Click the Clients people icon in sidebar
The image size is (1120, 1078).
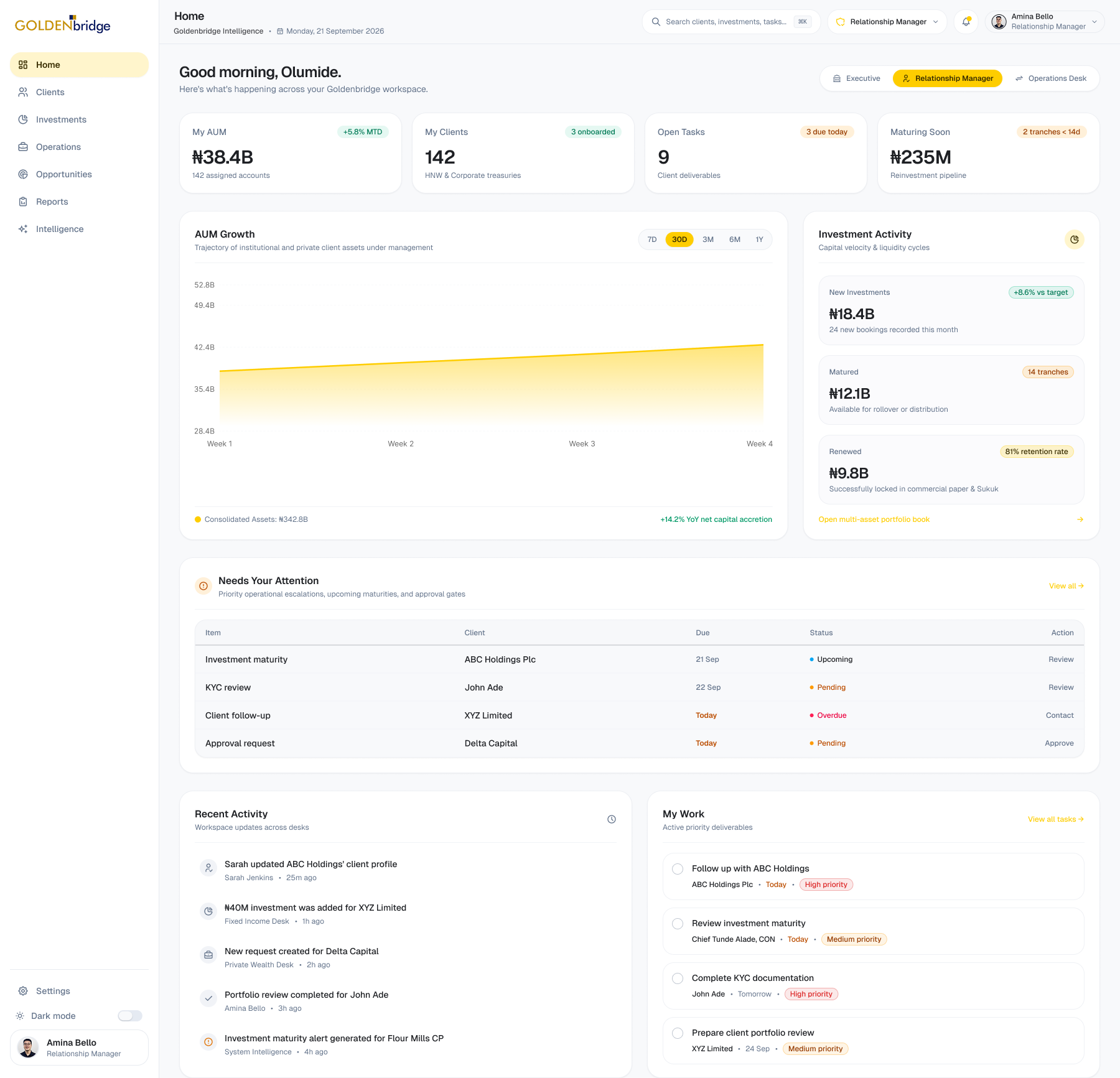tap(23, 92)
